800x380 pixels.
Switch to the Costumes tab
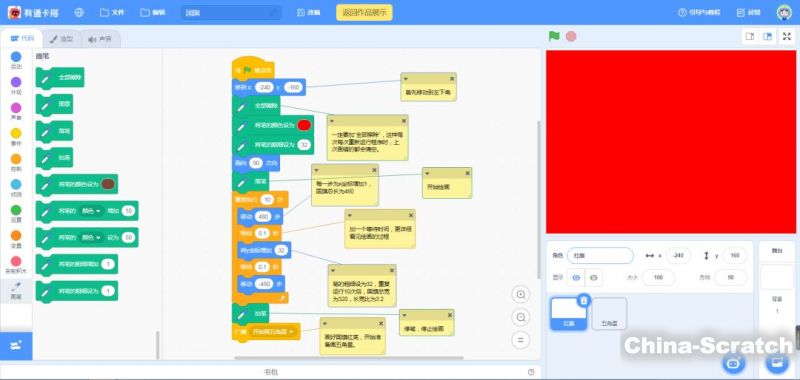pos(62,39)
